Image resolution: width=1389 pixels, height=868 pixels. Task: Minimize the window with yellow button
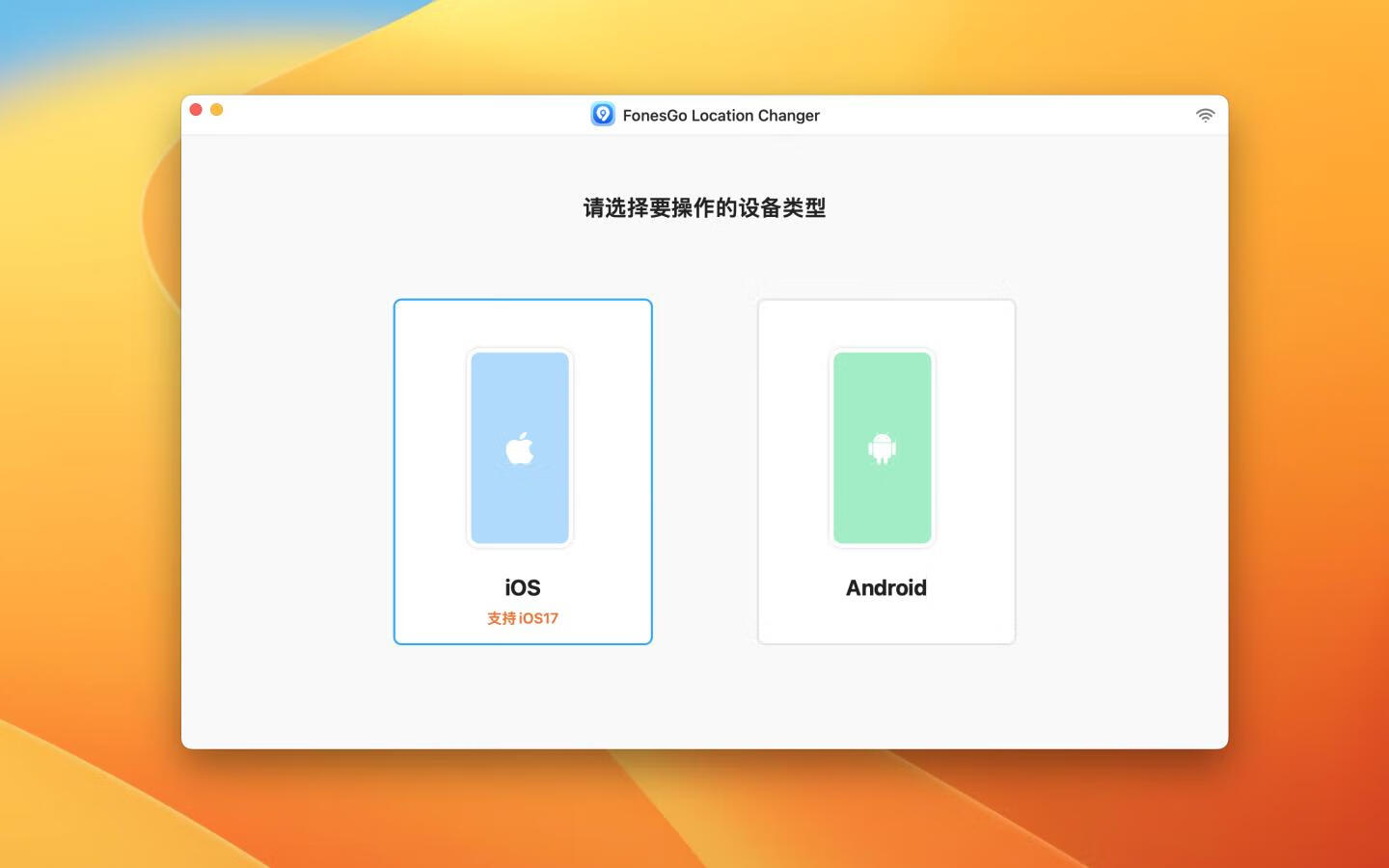(217, 110)
